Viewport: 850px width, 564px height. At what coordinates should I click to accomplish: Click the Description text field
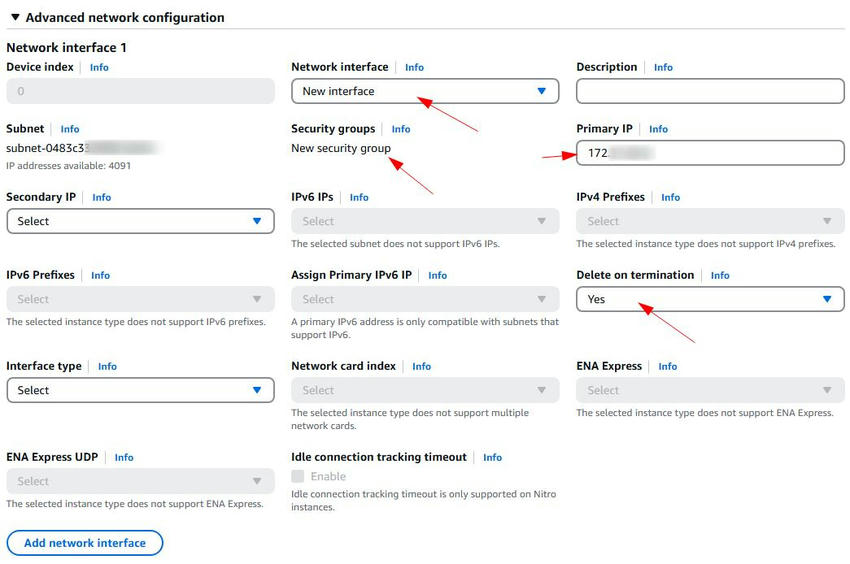click(710, 91)
